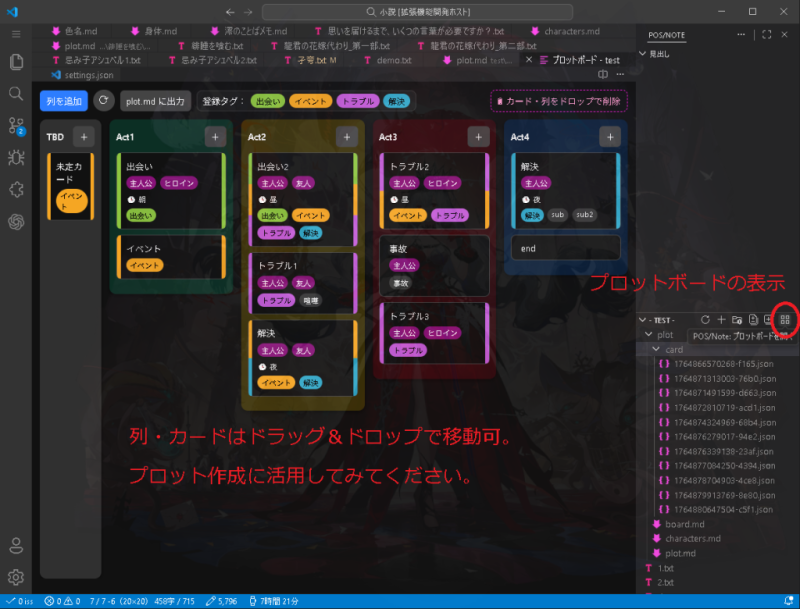Image resolution: width=800 pixels, height=609 pixels.
Task: Open the plot board grid icon in TEST panel
Action: click(x=786, y=320)
